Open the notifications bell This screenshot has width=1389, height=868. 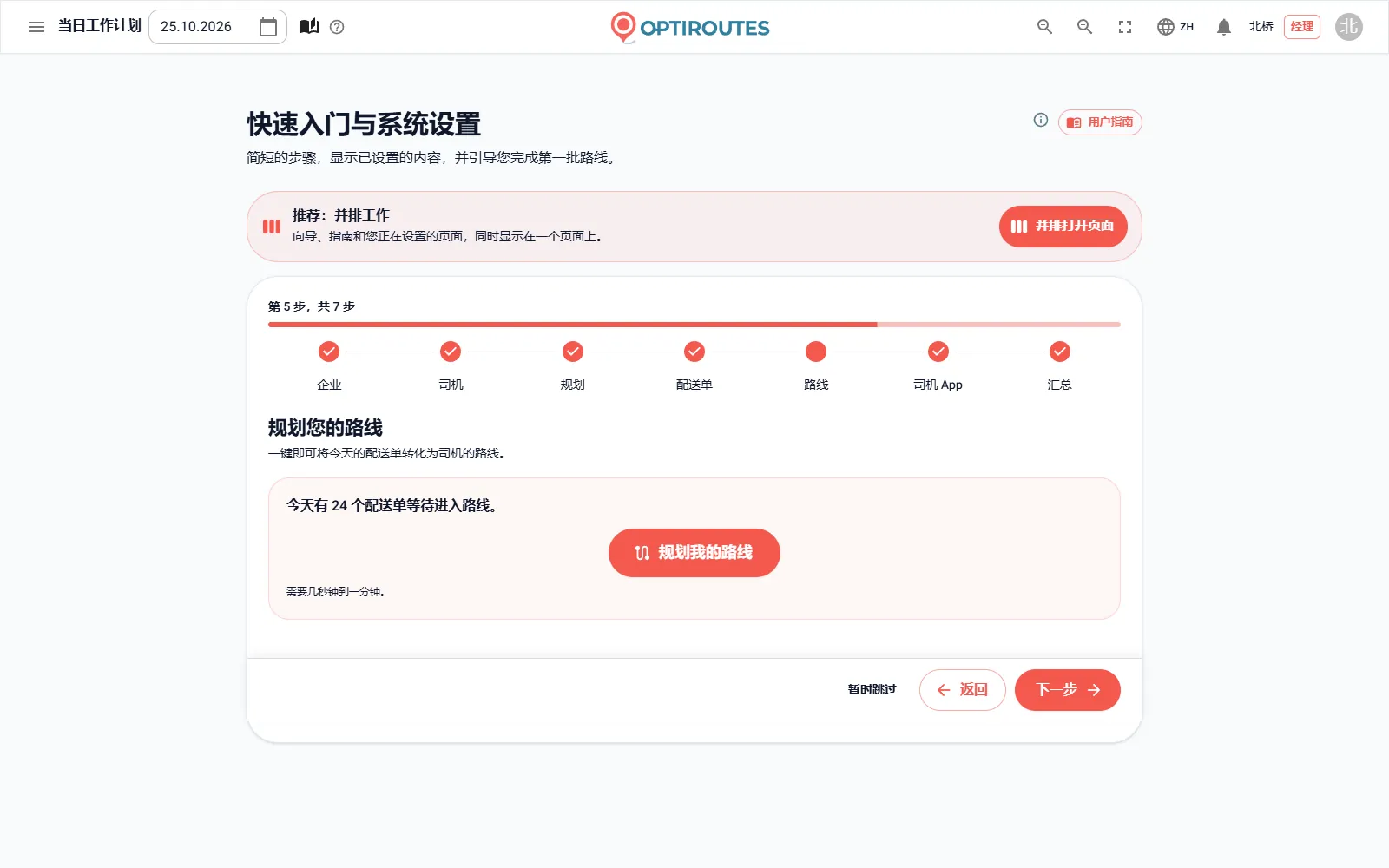coord(1224,27)
